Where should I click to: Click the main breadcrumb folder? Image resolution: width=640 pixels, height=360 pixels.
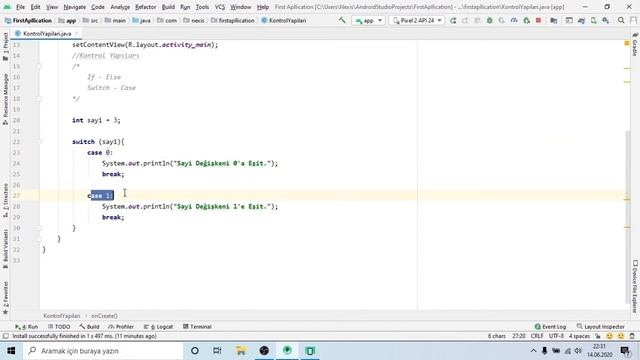115,20
